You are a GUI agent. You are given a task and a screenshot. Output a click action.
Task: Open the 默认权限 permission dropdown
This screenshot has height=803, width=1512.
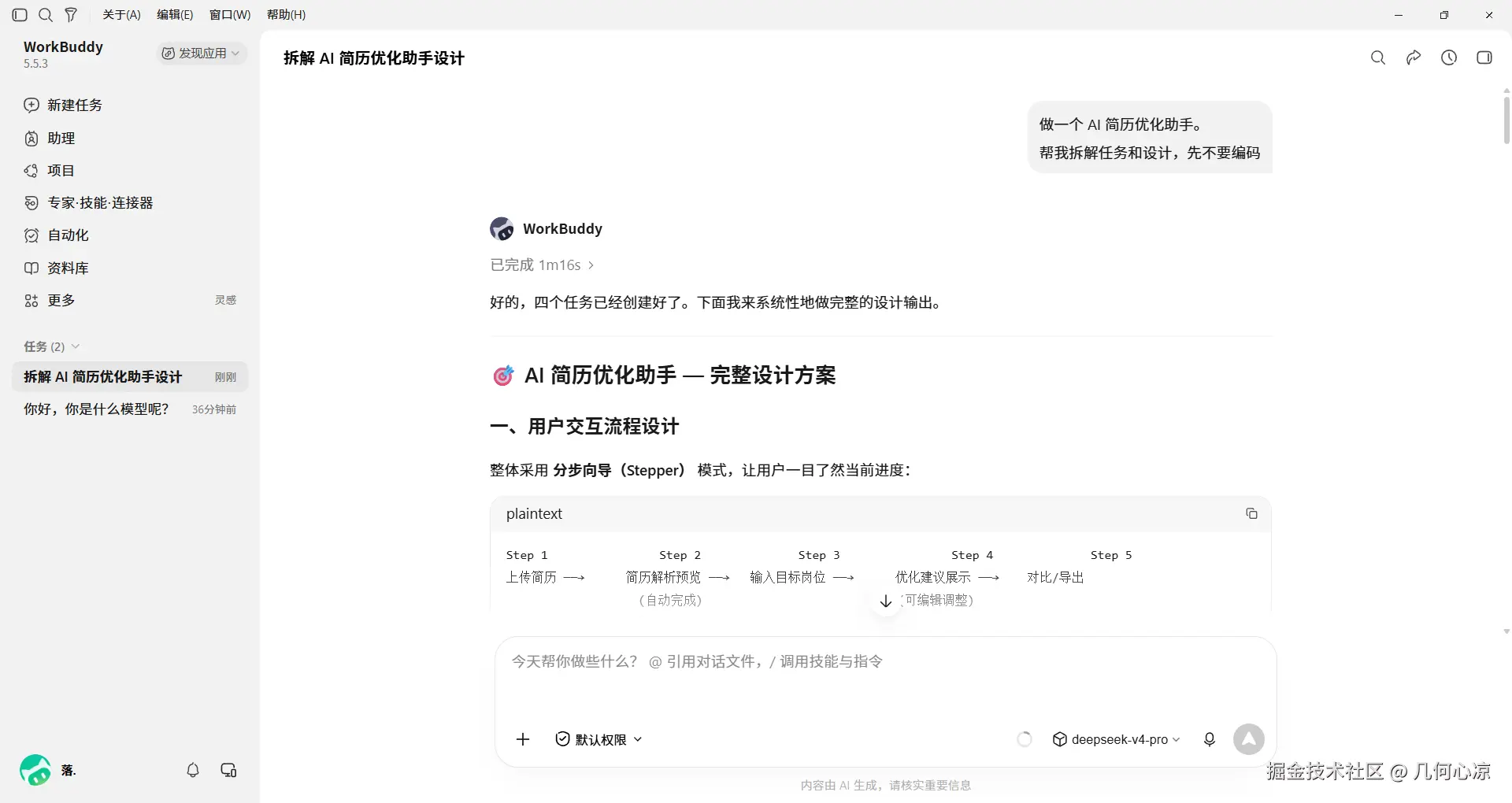coord(599,739)
